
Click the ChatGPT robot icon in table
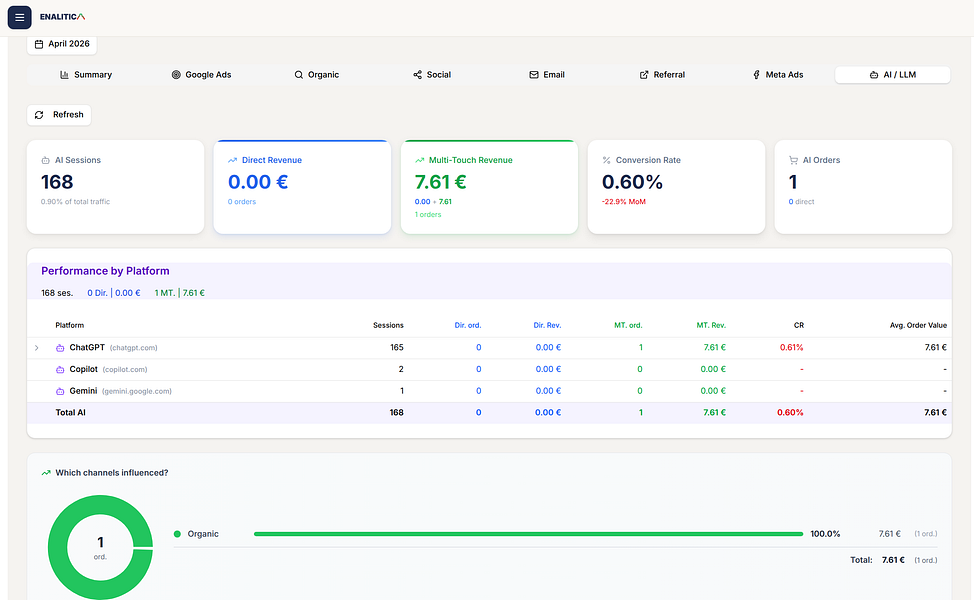60,348
